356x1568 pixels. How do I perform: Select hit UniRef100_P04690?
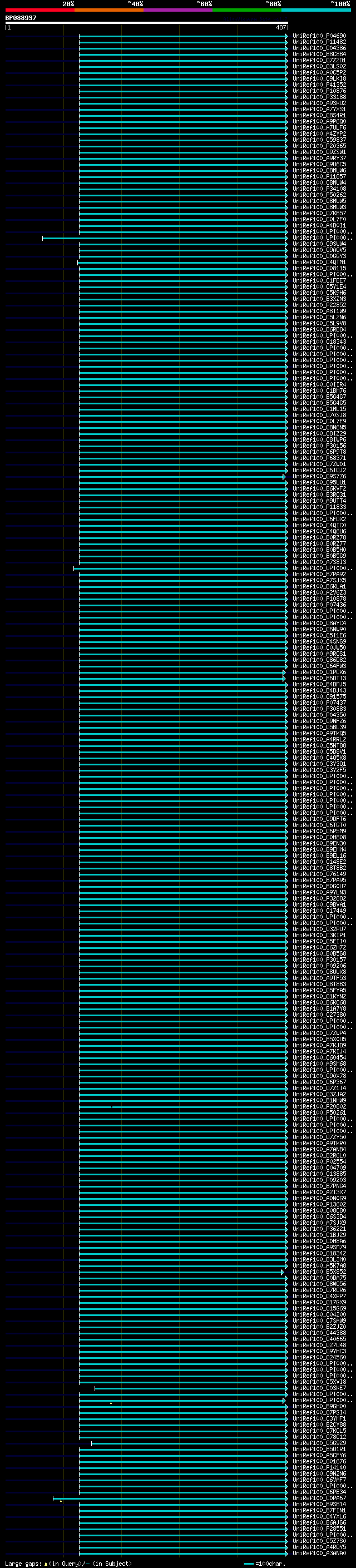pyautogui.click(x=319, y=36)
